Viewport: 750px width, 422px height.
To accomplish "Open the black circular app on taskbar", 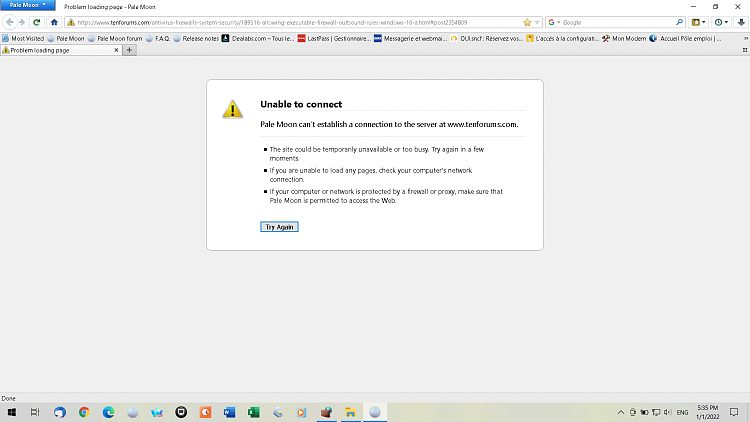I will pos(181,412).
